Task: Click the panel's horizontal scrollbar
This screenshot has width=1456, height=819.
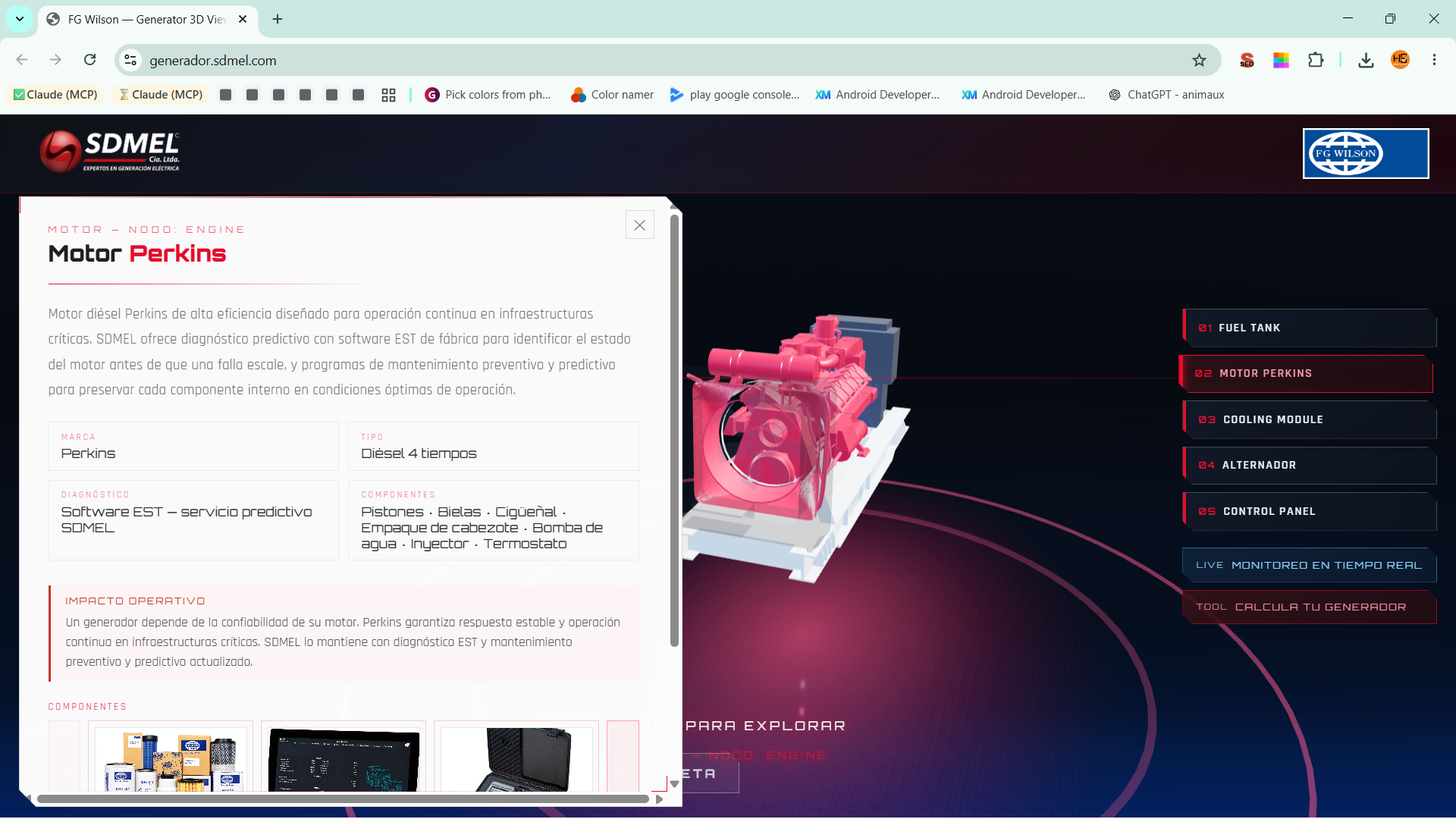Action: (x=343, y=799)
